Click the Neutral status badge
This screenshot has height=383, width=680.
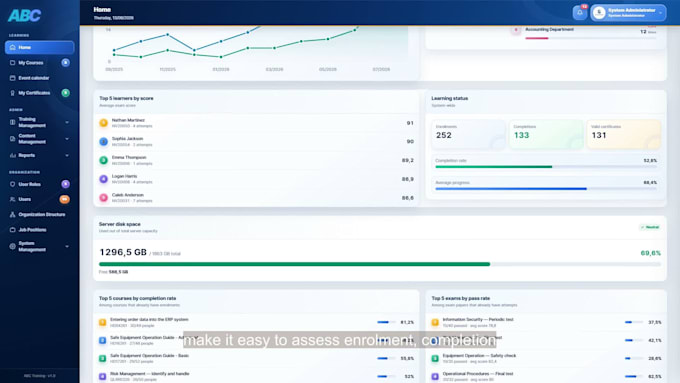[650, 227]
